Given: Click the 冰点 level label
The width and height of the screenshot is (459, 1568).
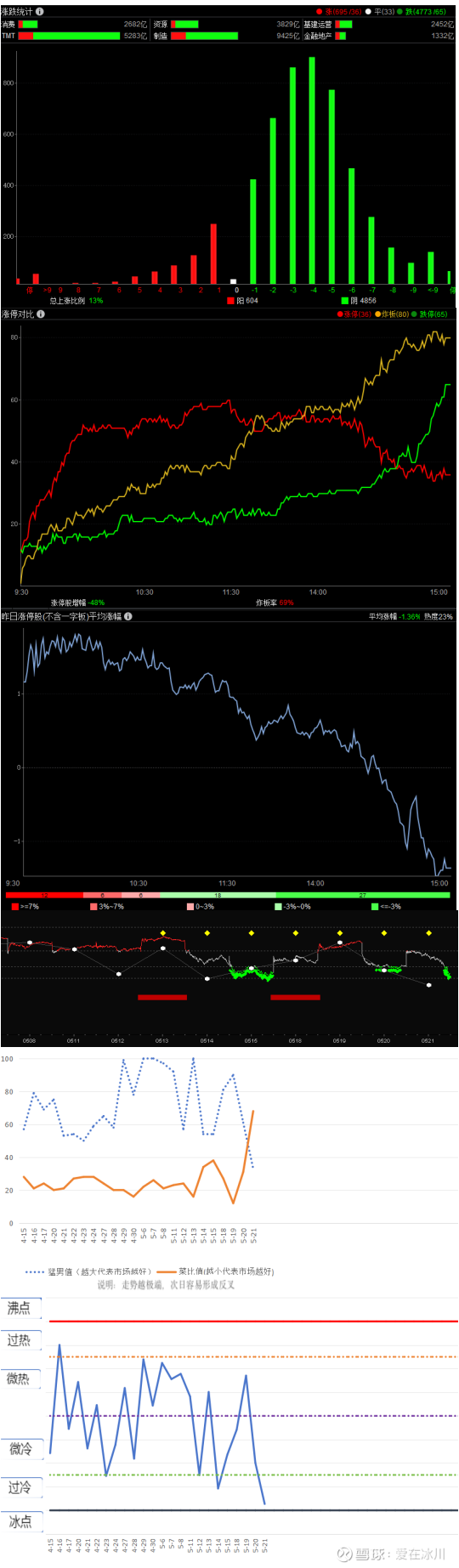Looking at the screenshot, I should point(20,1521).
